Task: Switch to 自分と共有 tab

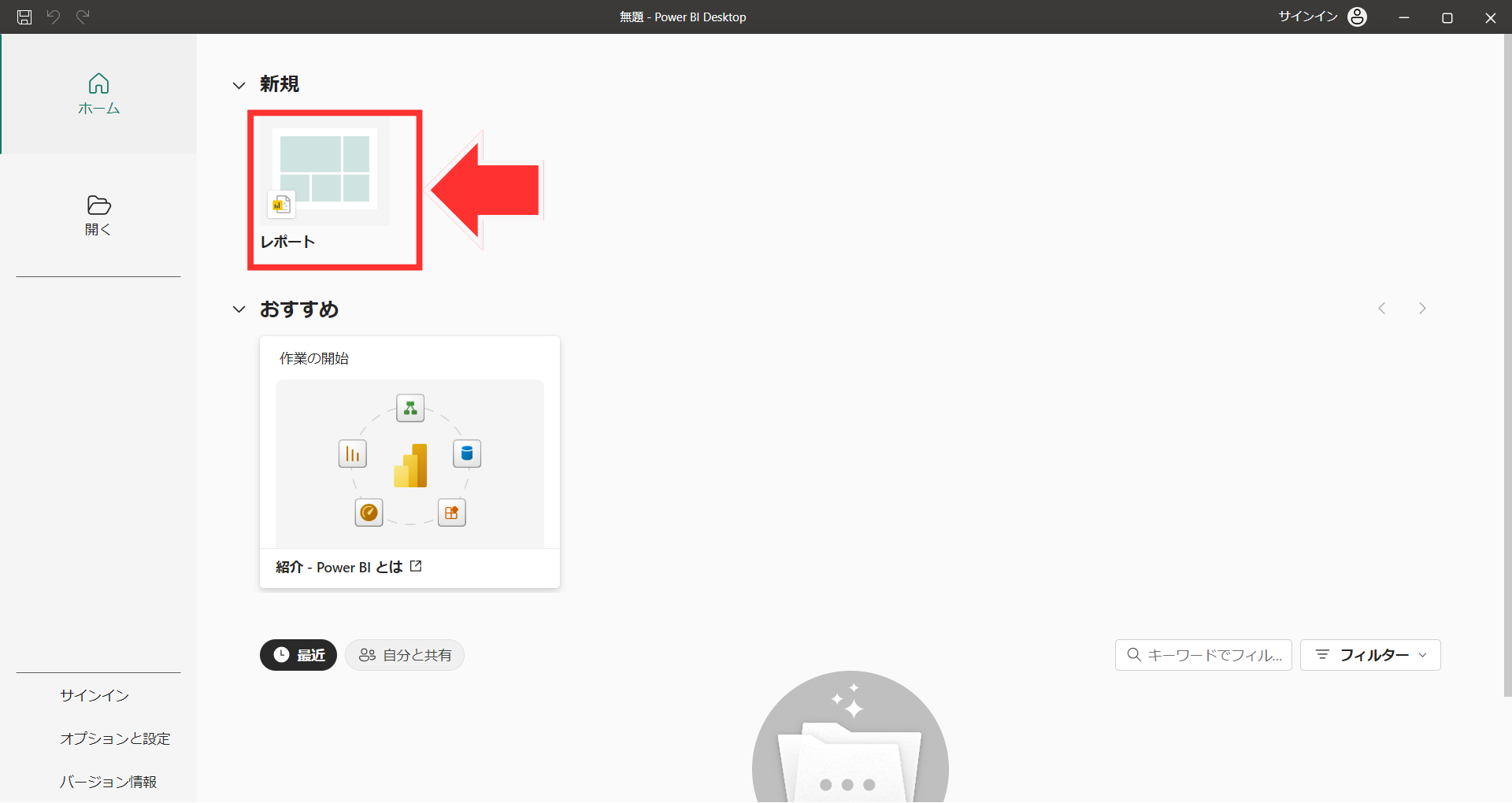Action: [405, 655]
